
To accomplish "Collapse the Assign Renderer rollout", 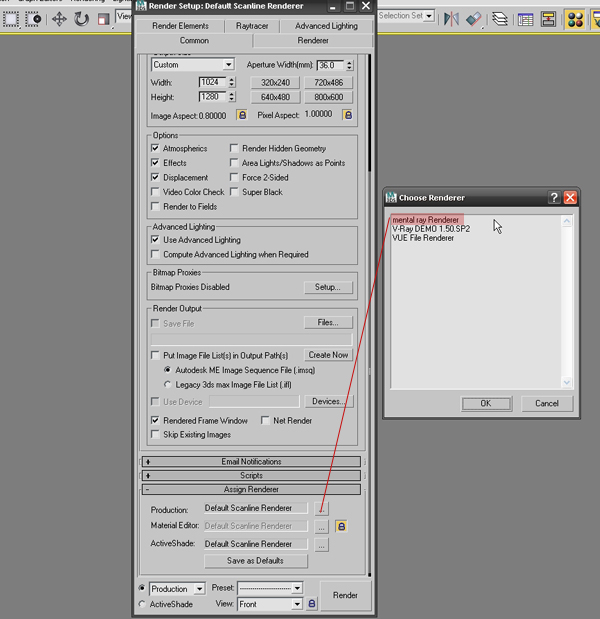I will [x=251, y=490].
